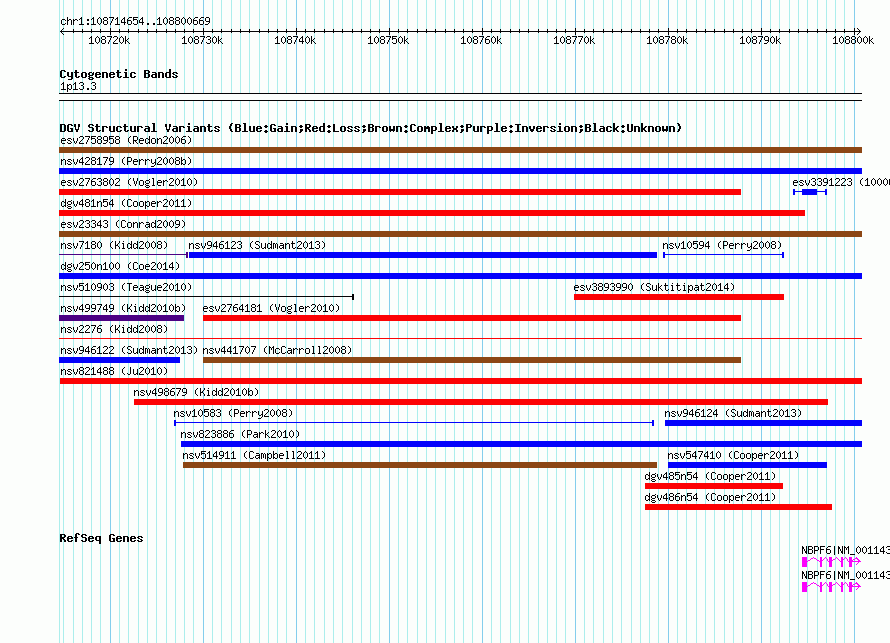The width and height of the screenshot is (890, 643).
Task: Select the nsv946123 (Sudmant2013) blue bar
Action: coord(422,255)
